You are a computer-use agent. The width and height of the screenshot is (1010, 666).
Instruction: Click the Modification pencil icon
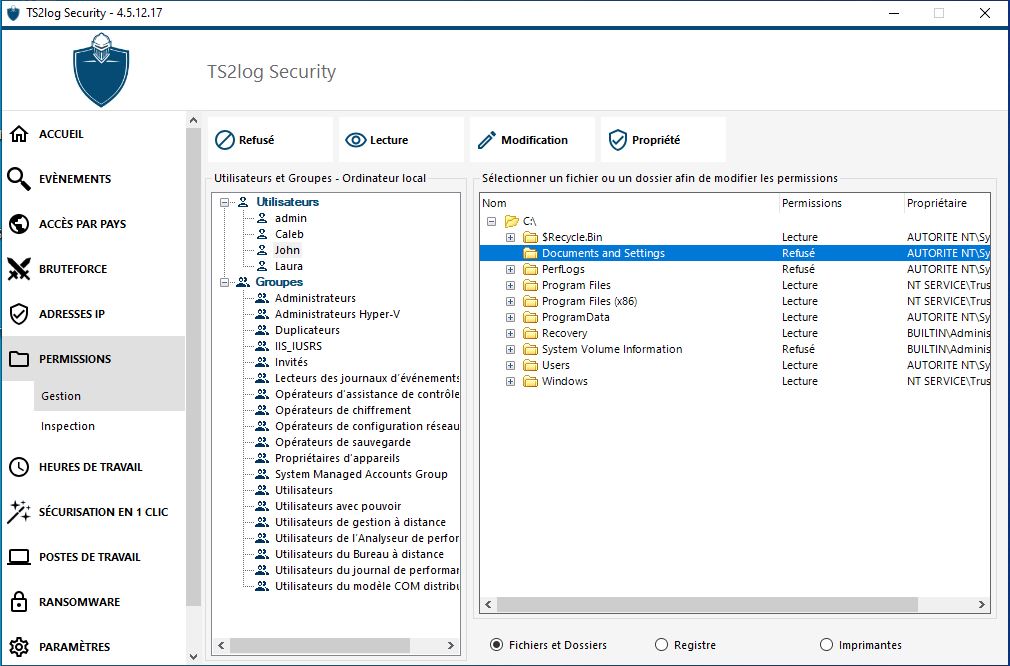pyautogui.click(x=487, y=140)
